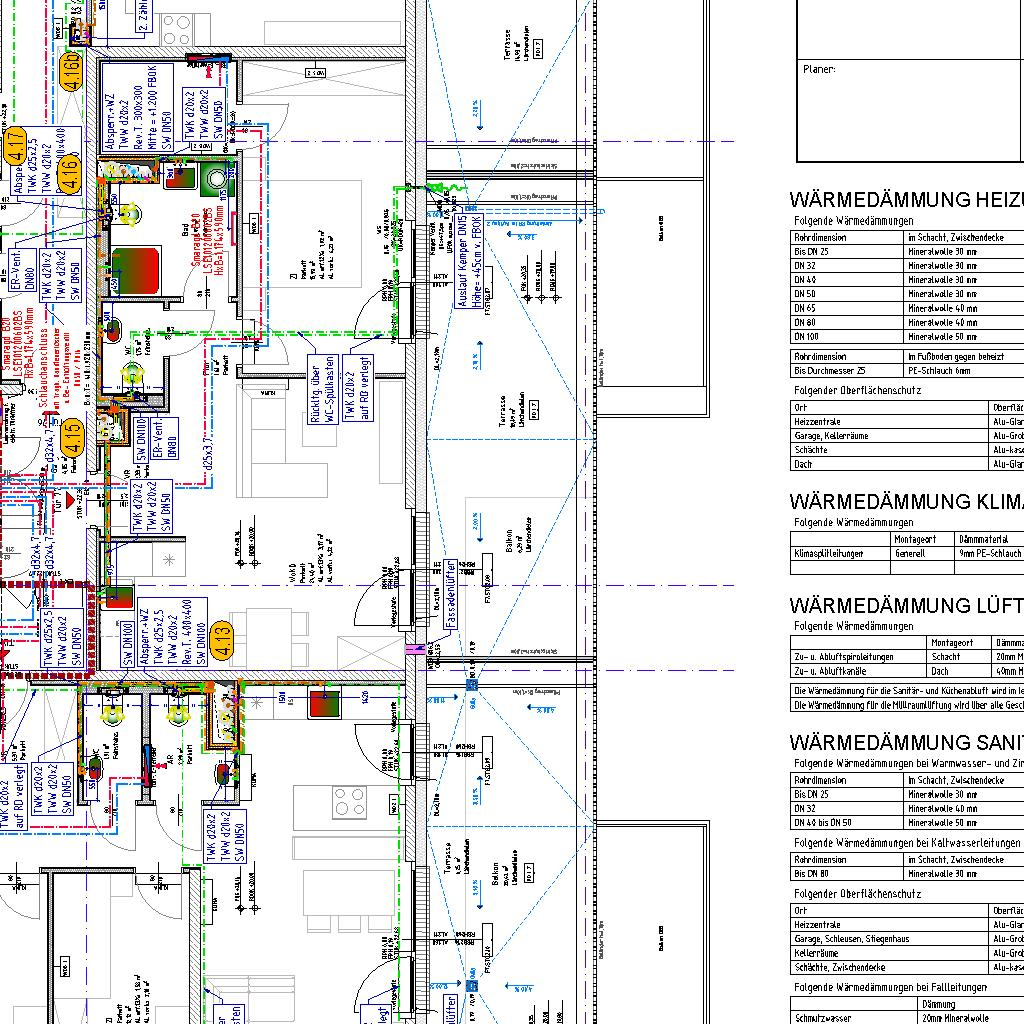This screenshot has height=1024, width=1024.
Task: Click the red-green bathtub symbol in Bad
Action: point(135,272)
